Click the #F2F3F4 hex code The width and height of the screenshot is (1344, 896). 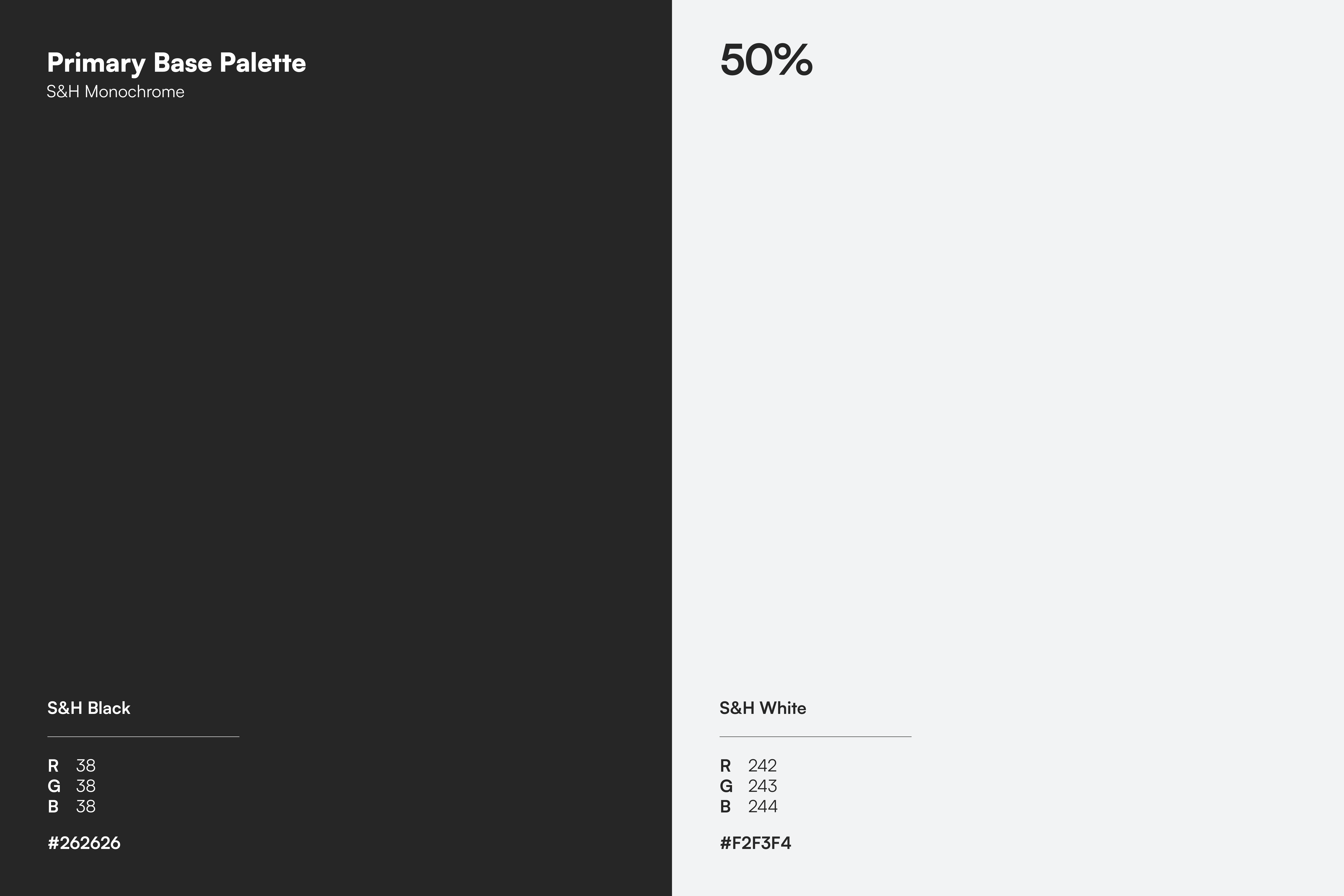(x=755, y=843)
